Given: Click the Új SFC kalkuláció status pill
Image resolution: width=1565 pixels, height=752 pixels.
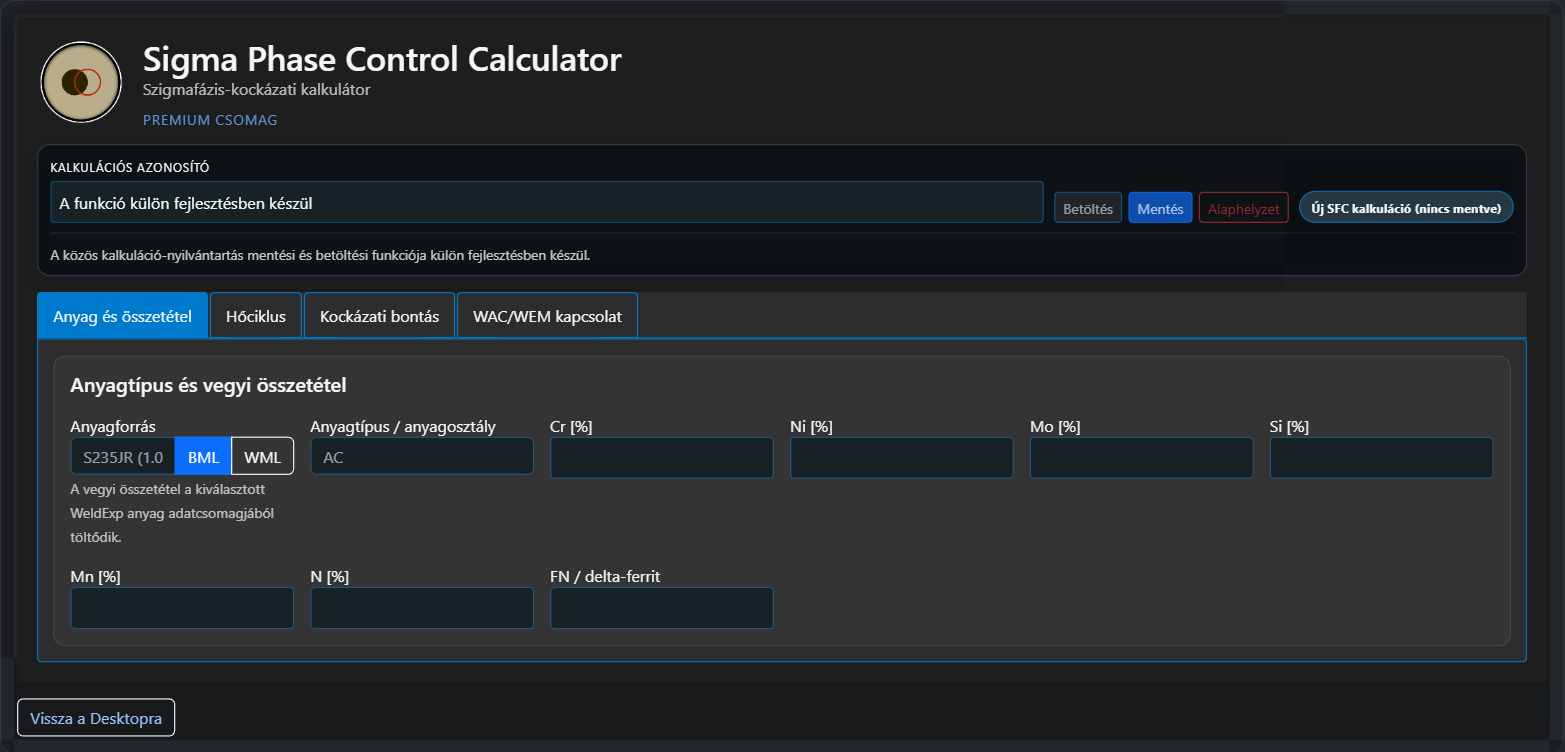Looking at the screenshot, I should pos(1406,207).
